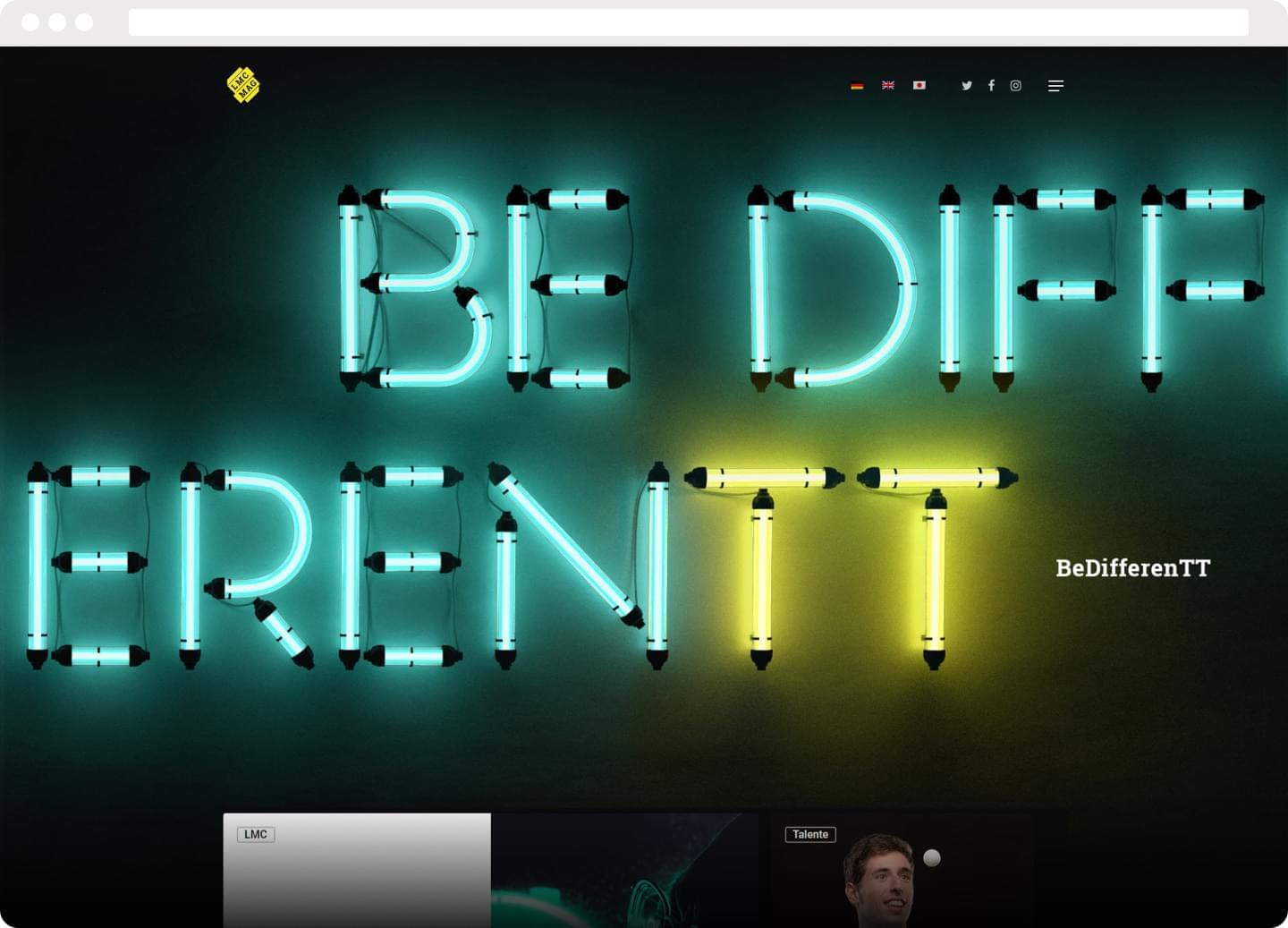Switch language using the German flag
The height and width of the screenshot is (928, 1288).
(x=857, y=85)
